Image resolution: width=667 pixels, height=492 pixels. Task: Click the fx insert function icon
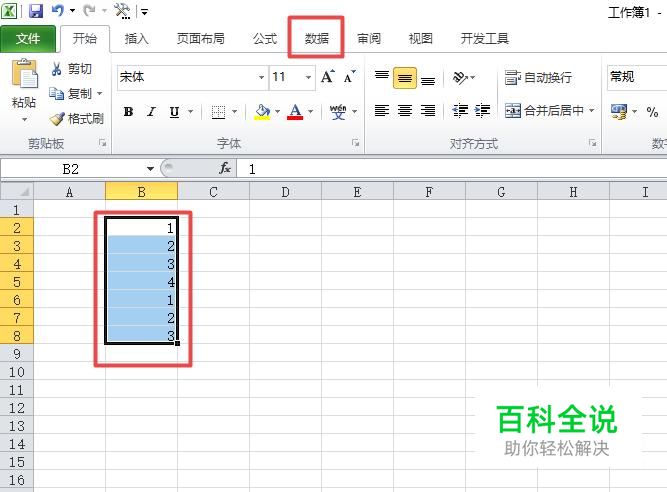coord(225,168)
